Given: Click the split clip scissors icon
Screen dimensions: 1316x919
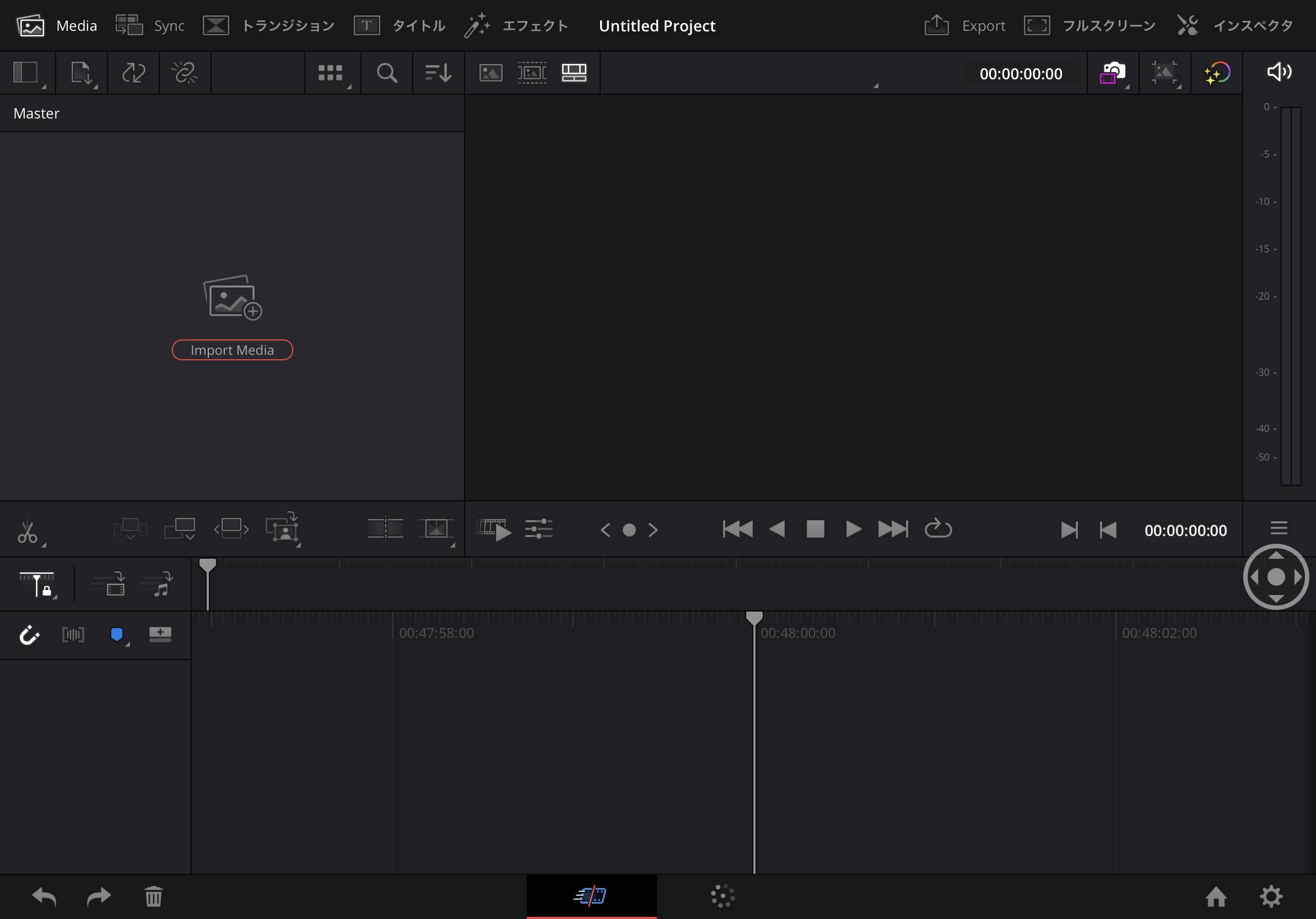Looking at the screenshot, I should (x=27, y=531).
